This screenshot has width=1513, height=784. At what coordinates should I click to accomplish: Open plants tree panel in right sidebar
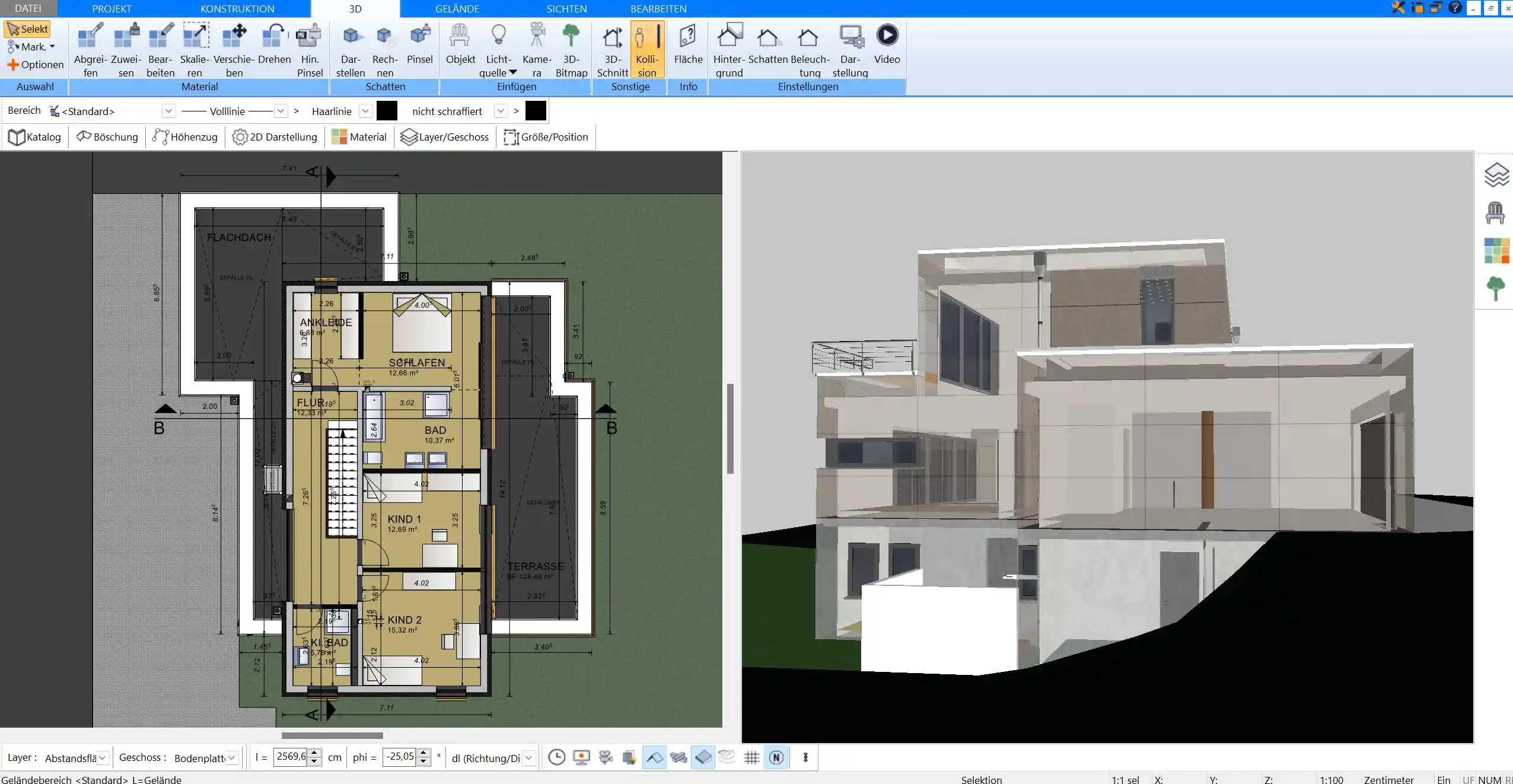1496,289
